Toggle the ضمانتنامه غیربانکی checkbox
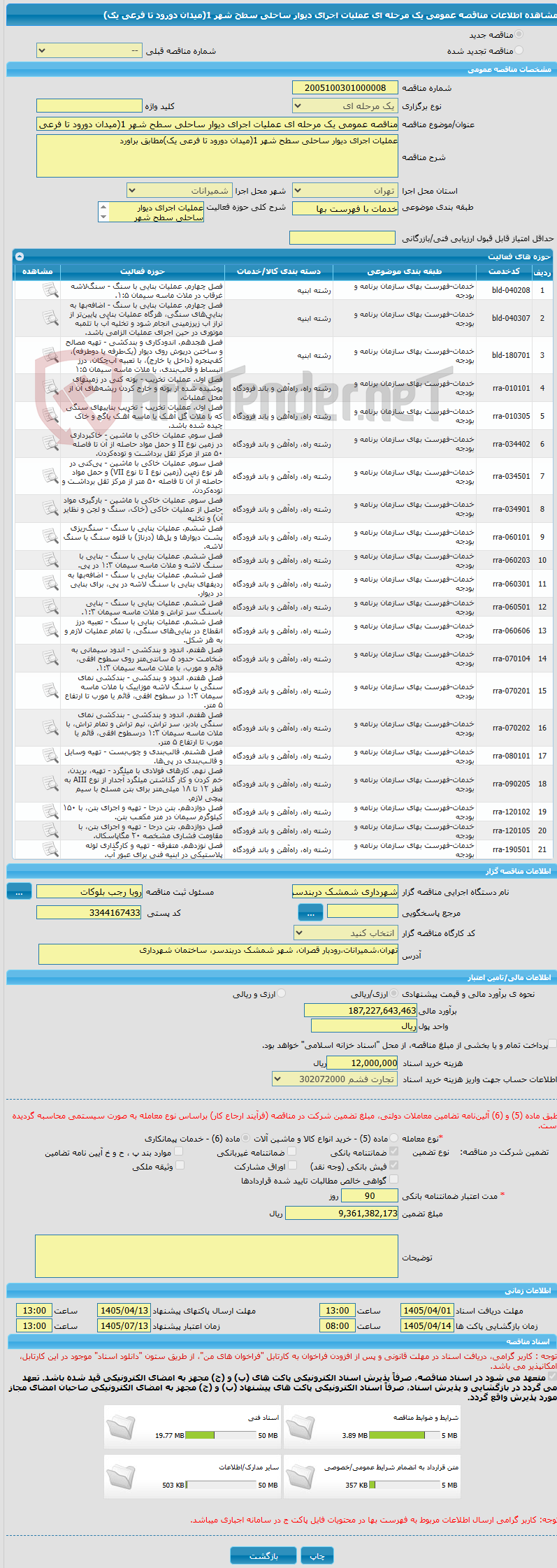This screenshot has height=1568, width=557. (x=291, y=1151)
